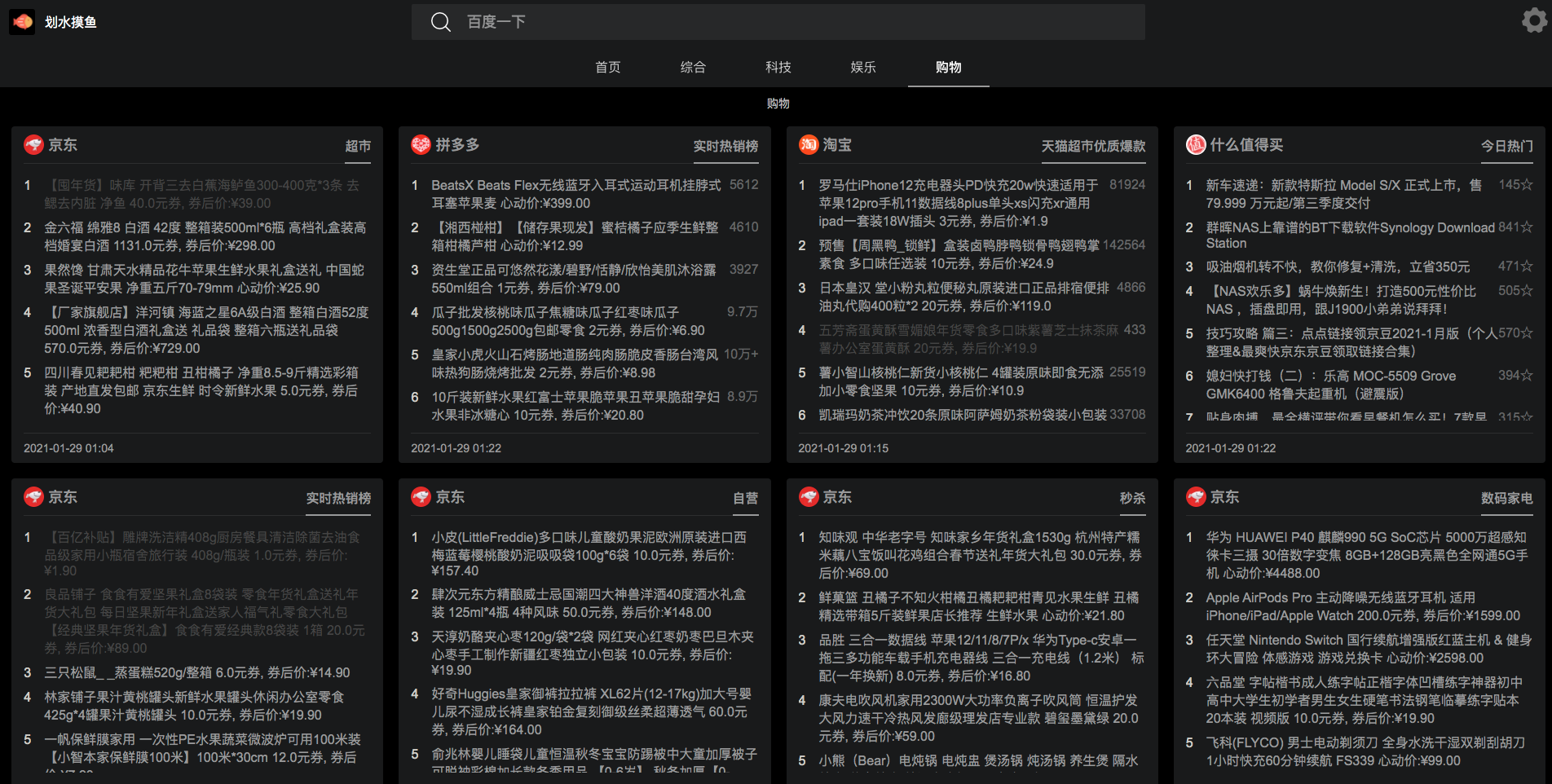The width and height of the screenshot is (1552, 784).
Task: Select the 购物 tab
Action: (x=949, y=67)
